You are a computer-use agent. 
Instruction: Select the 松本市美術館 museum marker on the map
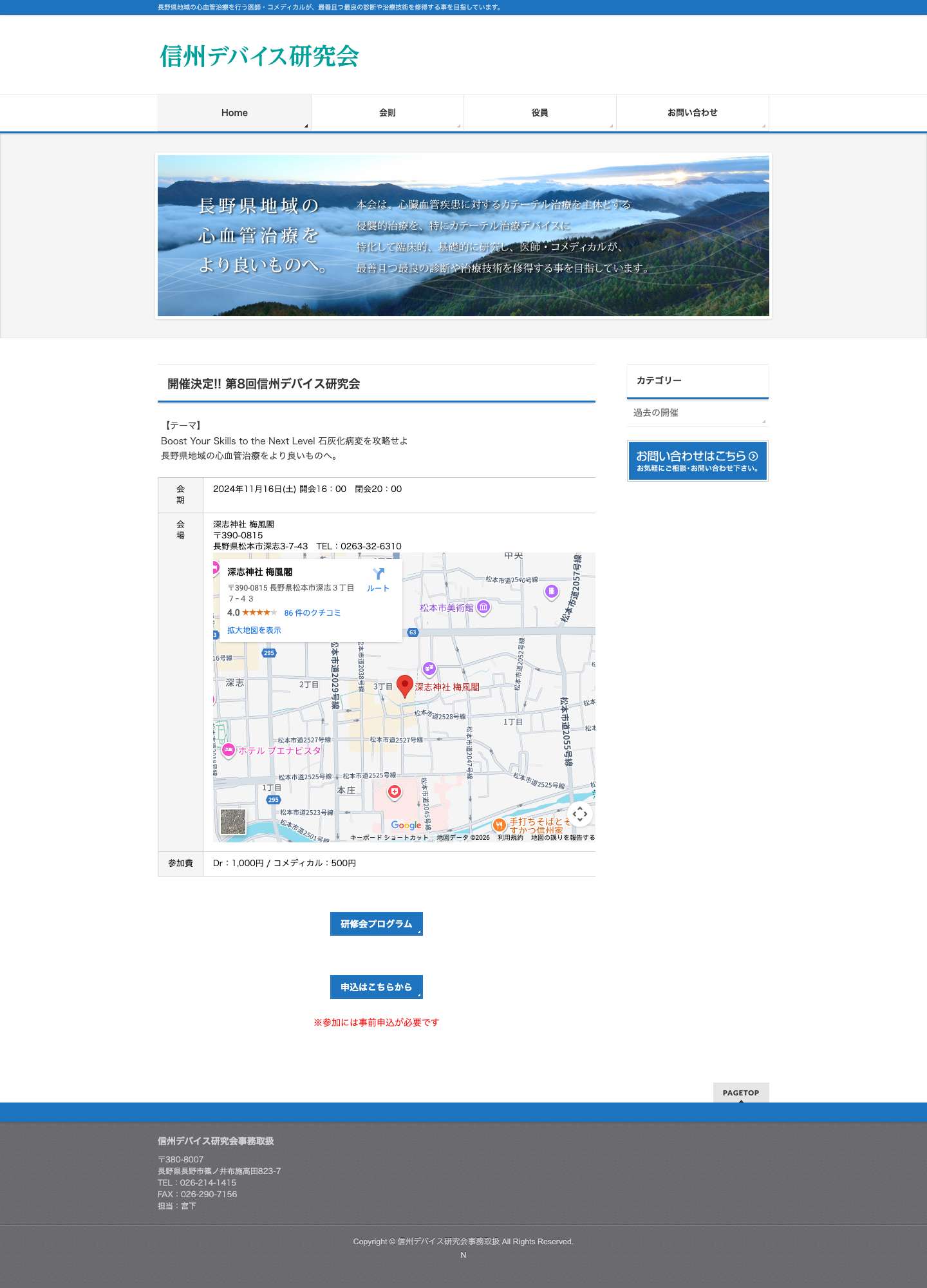[483, 607]
